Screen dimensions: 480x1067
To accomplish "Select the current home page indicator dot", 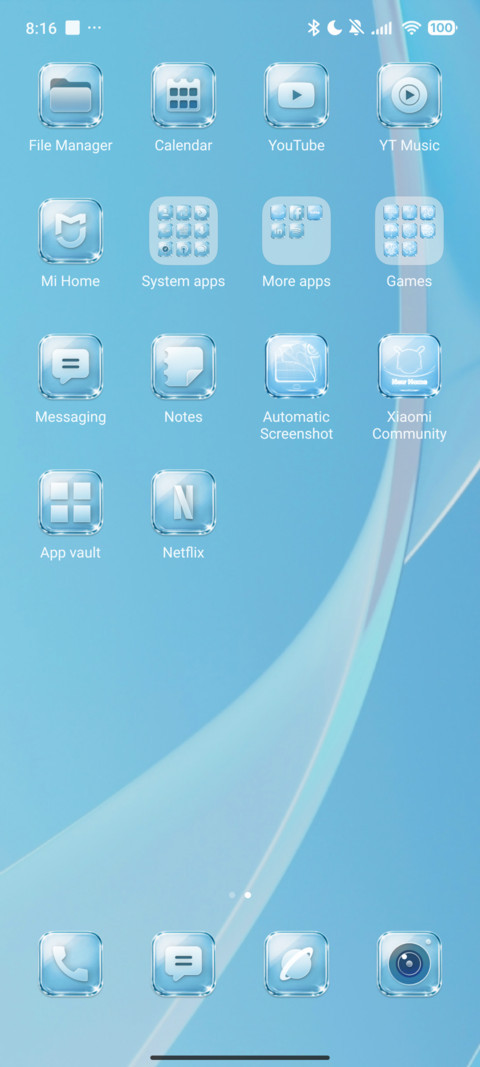I will coord(248,895).
